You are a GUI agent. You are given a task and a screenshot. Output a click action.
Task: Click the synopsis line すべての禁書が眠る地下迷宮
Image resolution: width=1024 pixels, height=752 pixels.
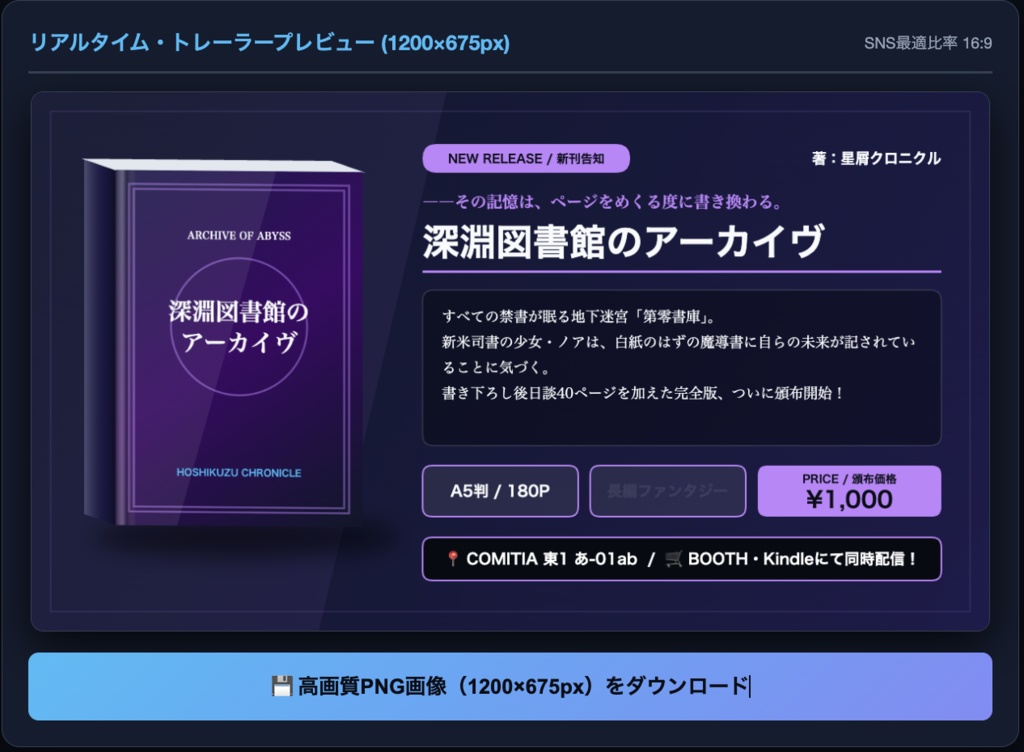point(579,317)
